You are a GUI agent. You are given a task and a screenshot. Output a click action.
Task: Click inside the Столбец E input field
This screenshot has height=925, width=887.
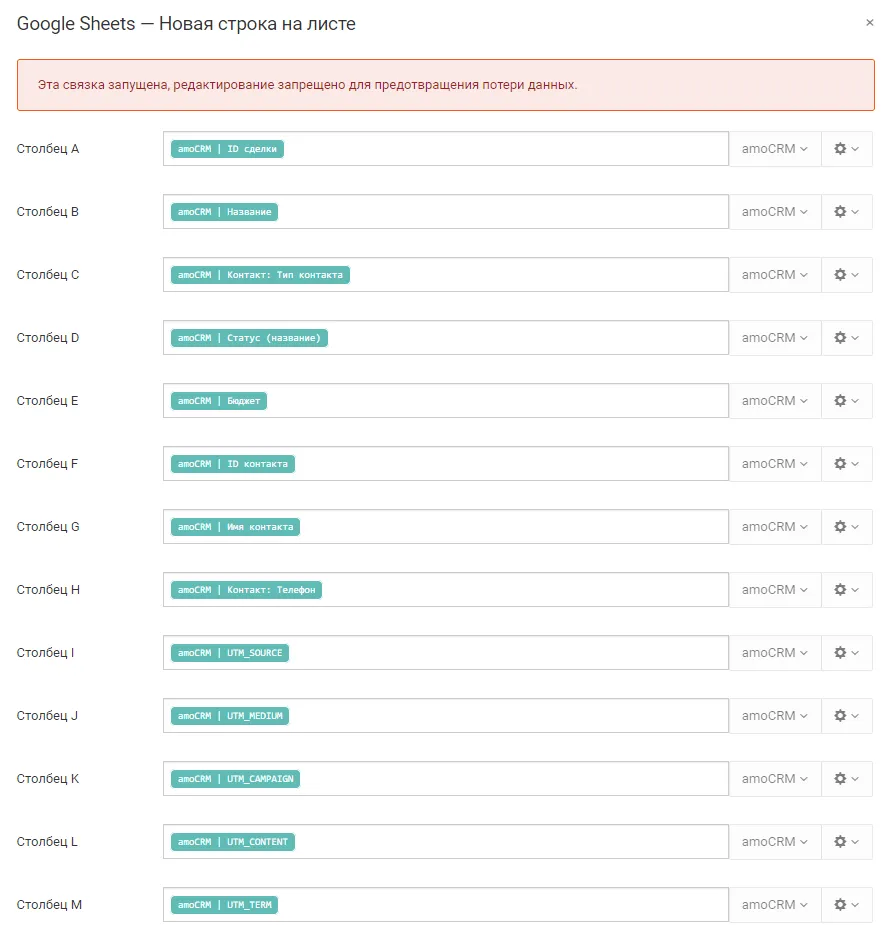pyautogui.click(x=446, y=401)
